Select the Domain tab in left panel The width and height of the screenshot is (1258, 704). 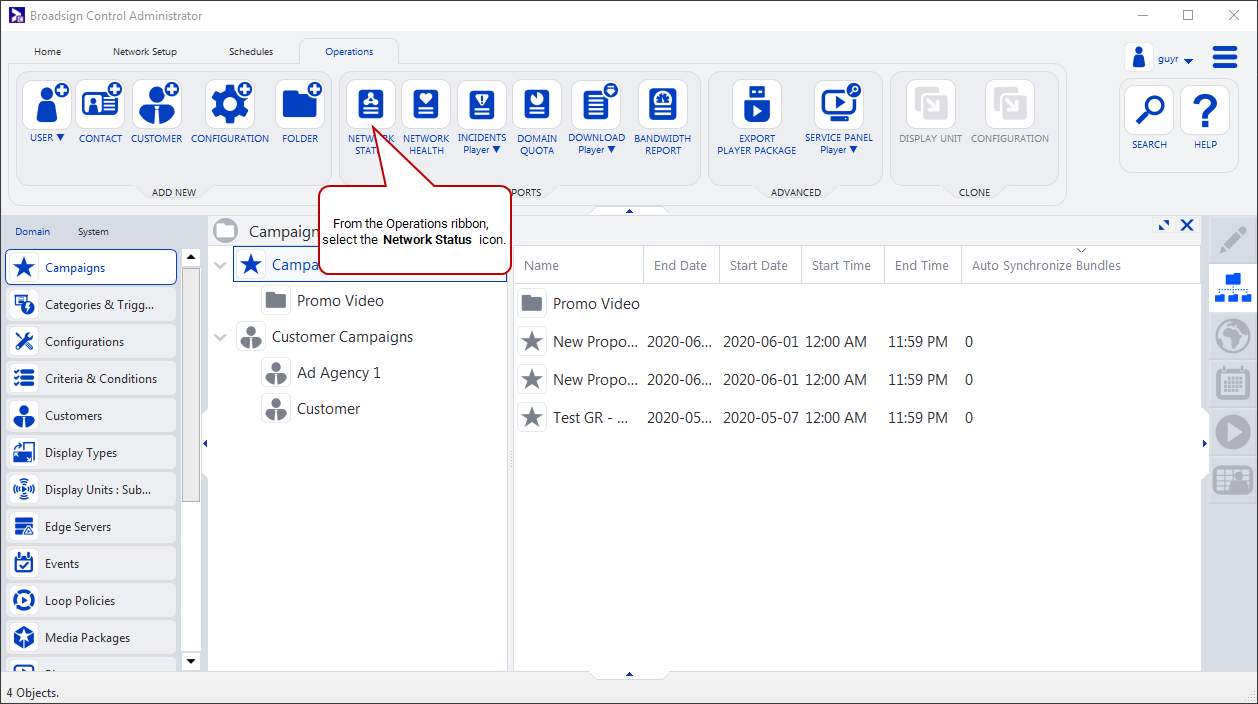32,232
